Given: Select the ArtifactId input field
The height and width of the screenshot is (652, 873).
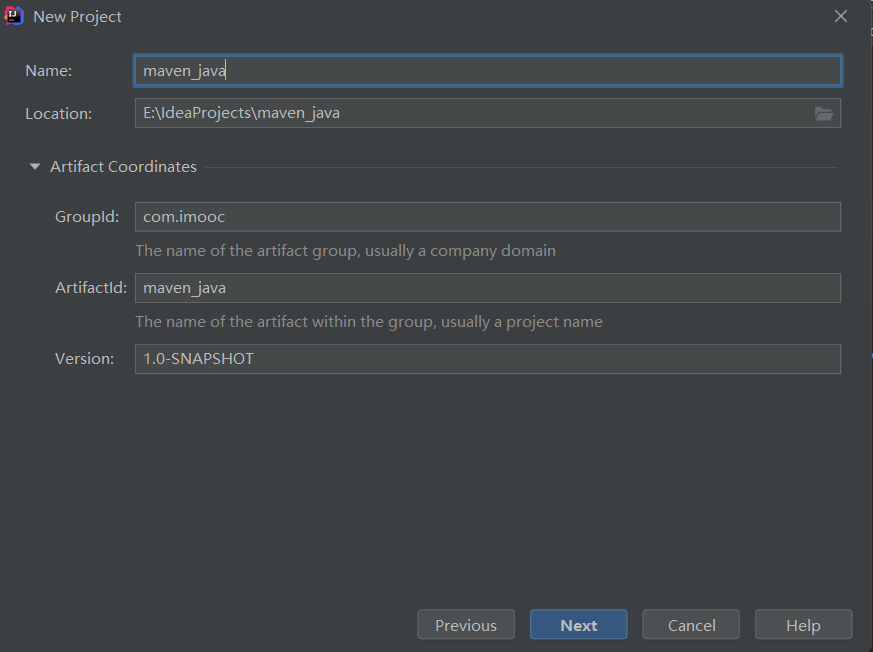Looking at the screenshot, I should (488, 288).
